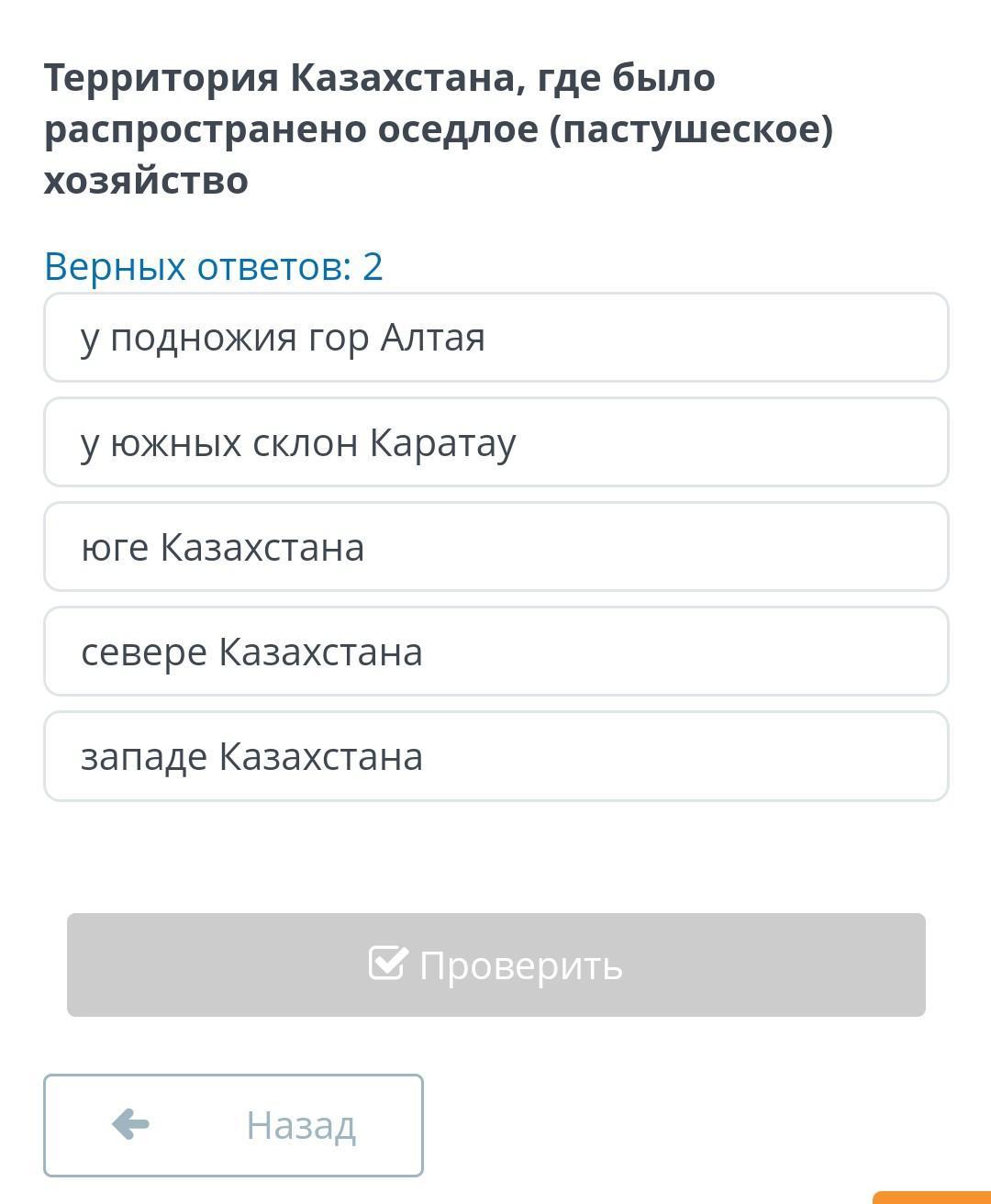Go back using the Назад button

point(233,1125)
